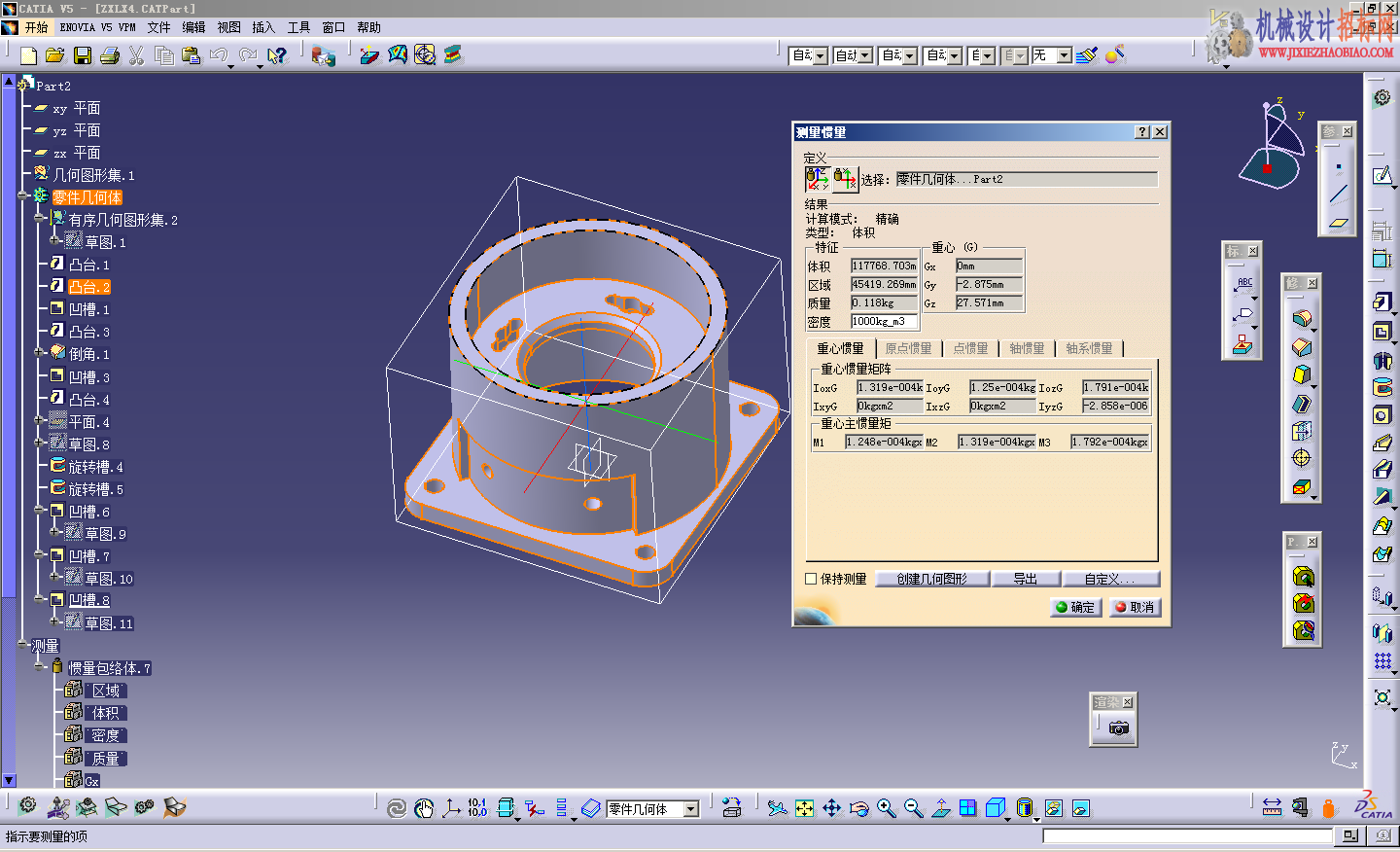Screen dimensions: 1400x852
Task: Select 旋转槽.4 in the specification tree
Action: coord(95,467)
